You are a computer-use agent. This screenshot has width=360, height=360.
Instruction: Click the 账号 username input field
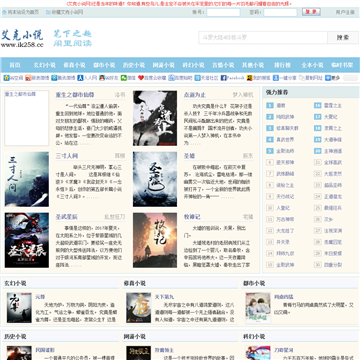[x=223, y=12]
